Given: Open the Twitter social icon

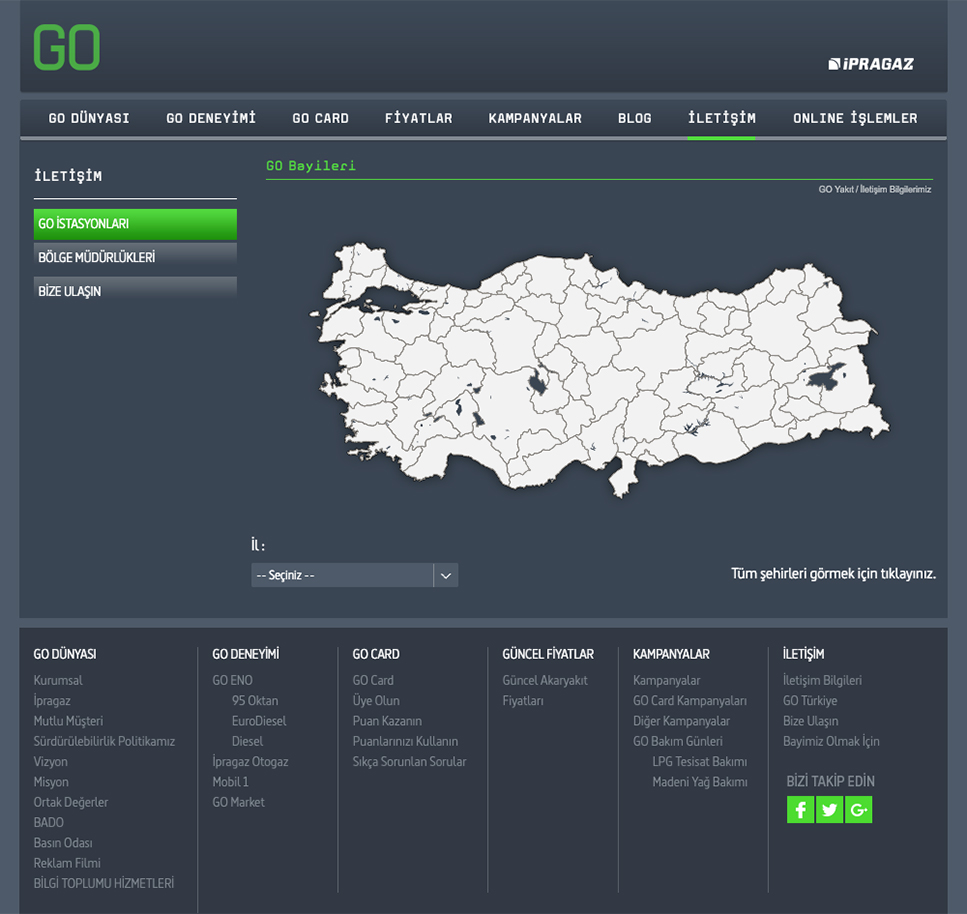Looking at the screenshot, I should [x=829, y=809].
